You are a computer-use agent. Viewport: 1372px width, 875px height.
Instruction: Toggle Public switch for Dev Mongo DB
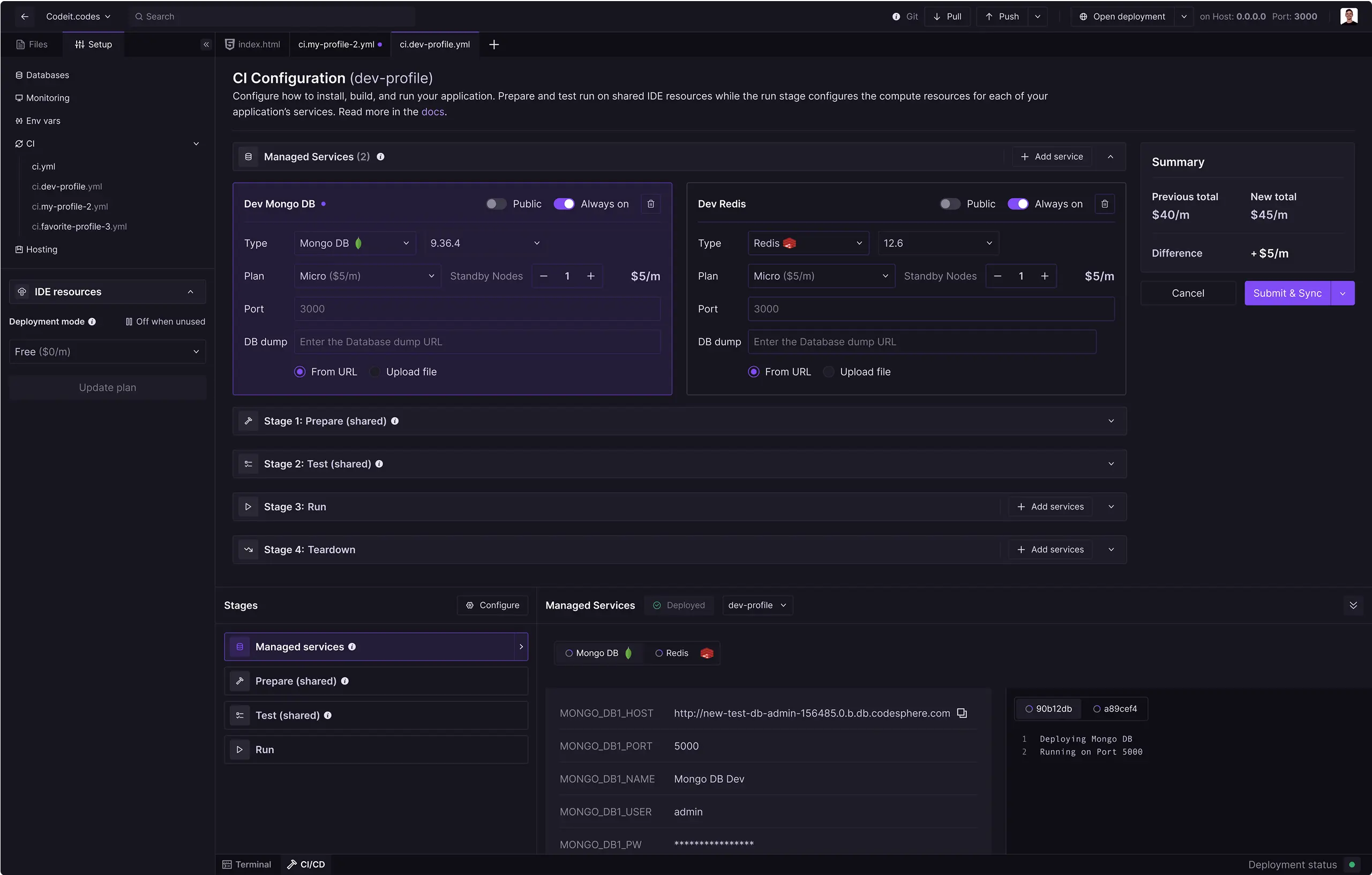tap(496, 204)
